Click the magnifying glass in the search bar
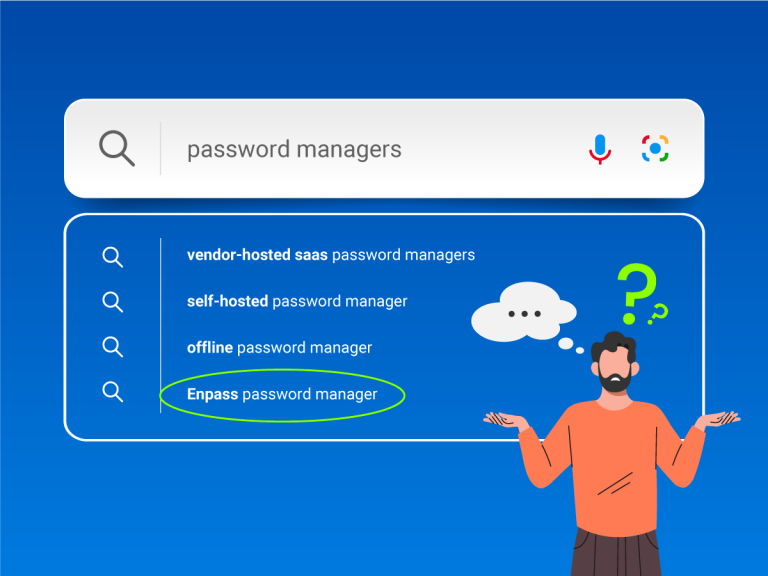 click(x=116, y=149)
